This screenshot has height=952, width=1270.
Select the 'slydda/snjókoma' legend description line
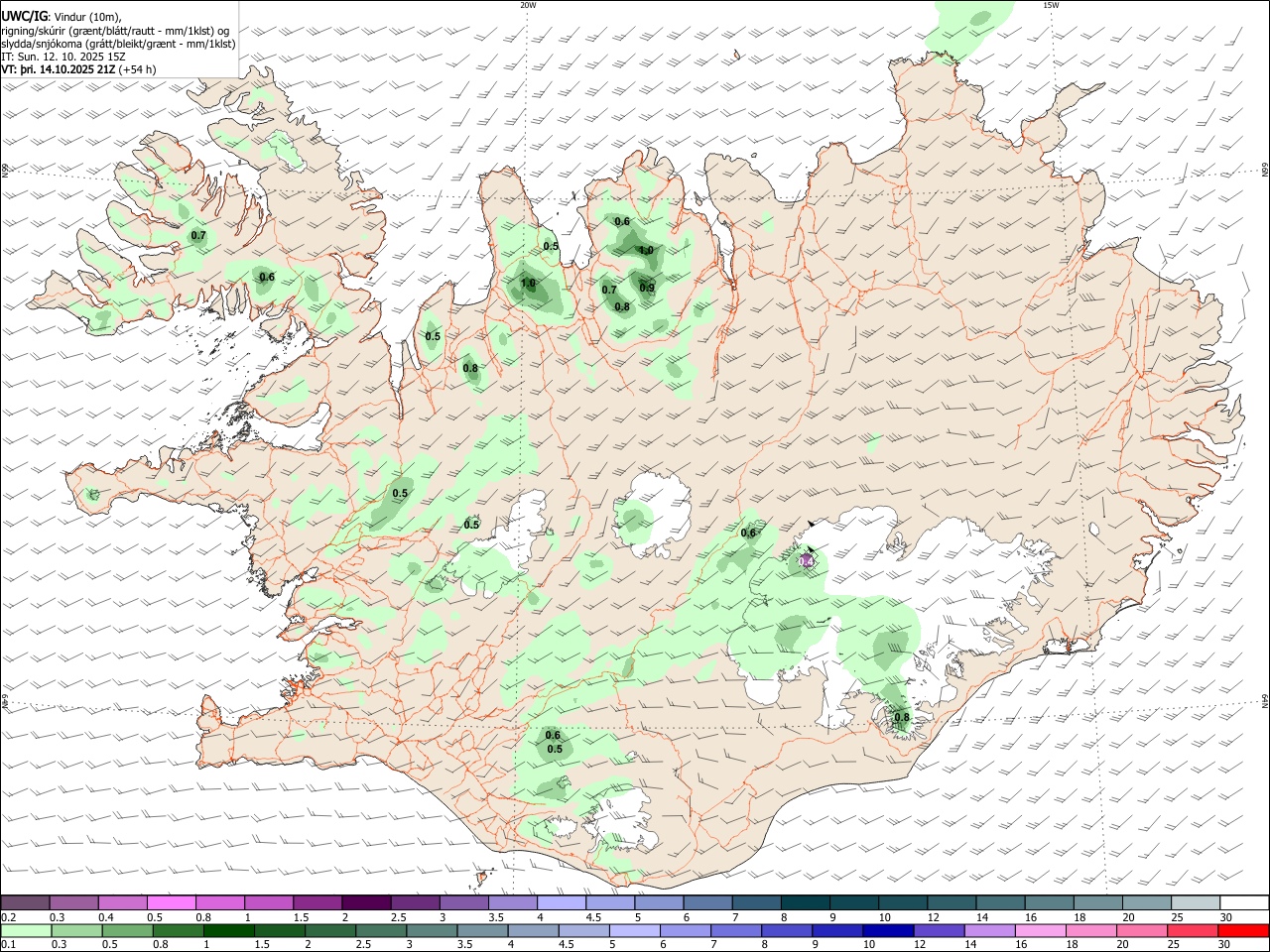point(119,44)
